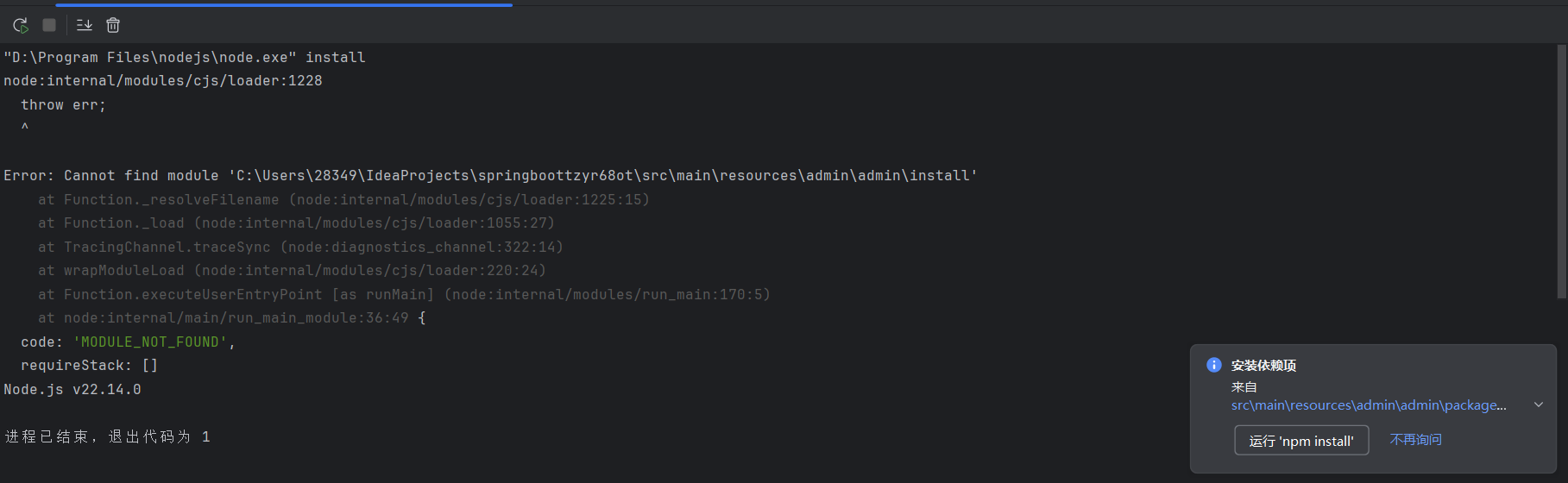Screen dimensions: 1568x483
Task: Click the 来自 label in the notification
Action: pyautogui.click(x=1244, y=386)
